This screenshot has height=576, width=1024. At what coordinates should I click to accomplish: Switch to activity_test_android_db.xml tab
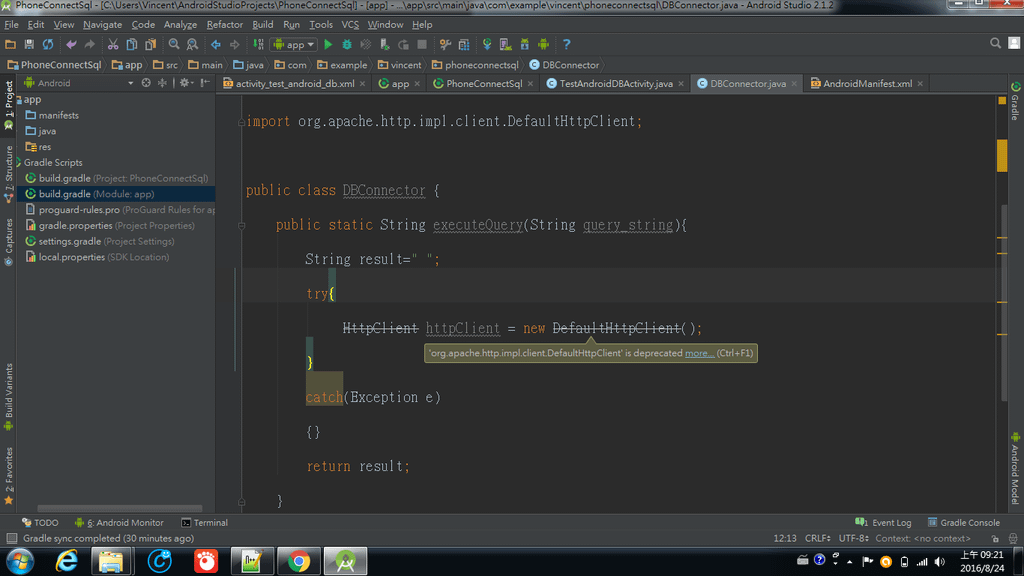(x=295, y=84)
